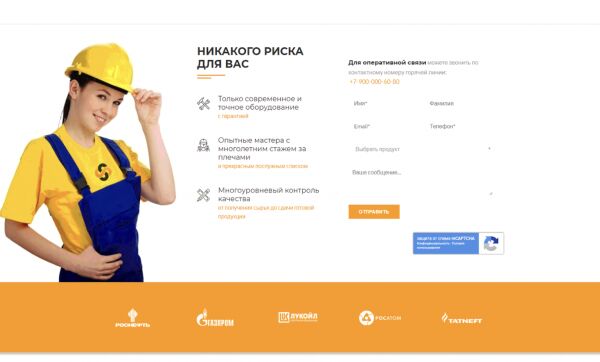600x362 pixels.
Task: Click into the 'Ваше сообщение' message textarea
Action: point(422,182)
